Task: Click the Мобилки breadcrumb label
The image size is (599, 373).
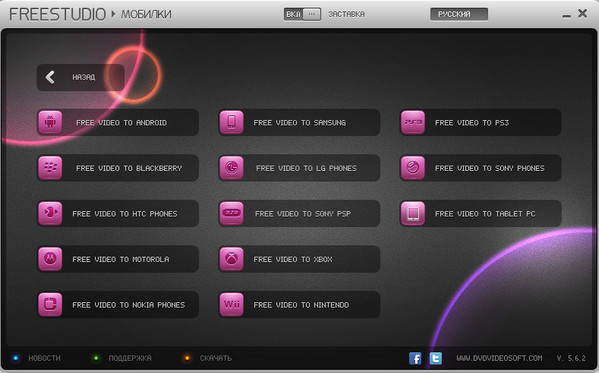Action: coord(146,15)
